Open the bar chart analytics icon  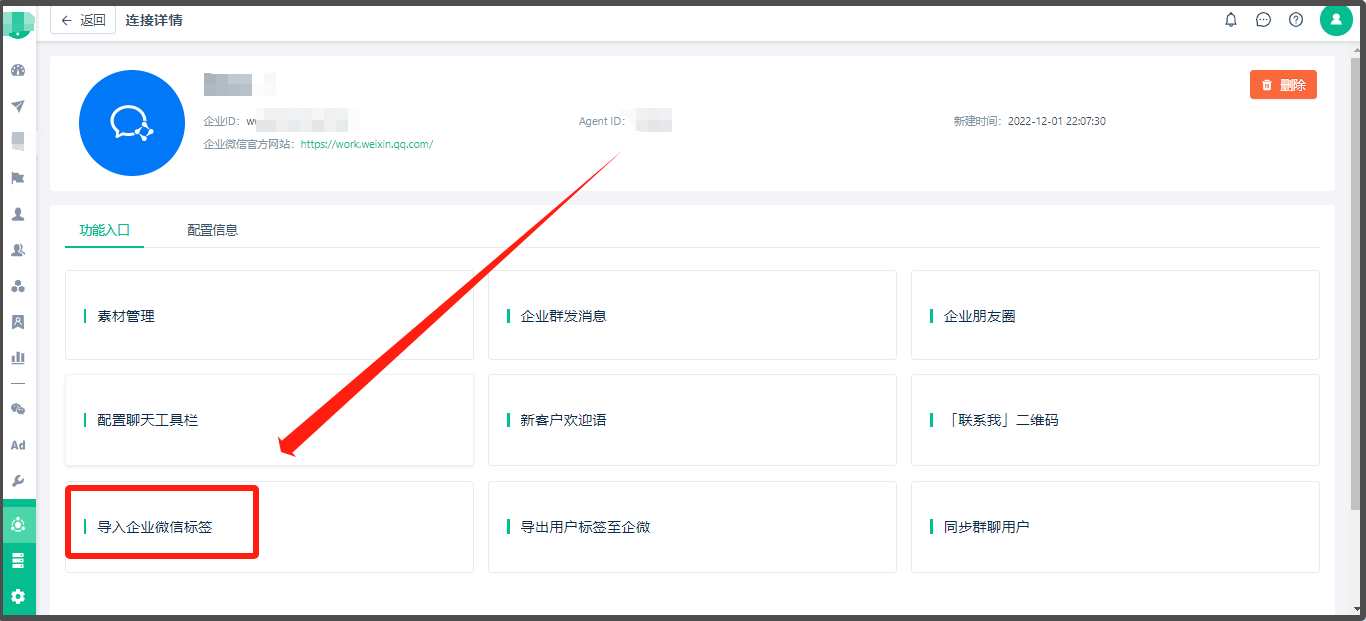(18, 357)
